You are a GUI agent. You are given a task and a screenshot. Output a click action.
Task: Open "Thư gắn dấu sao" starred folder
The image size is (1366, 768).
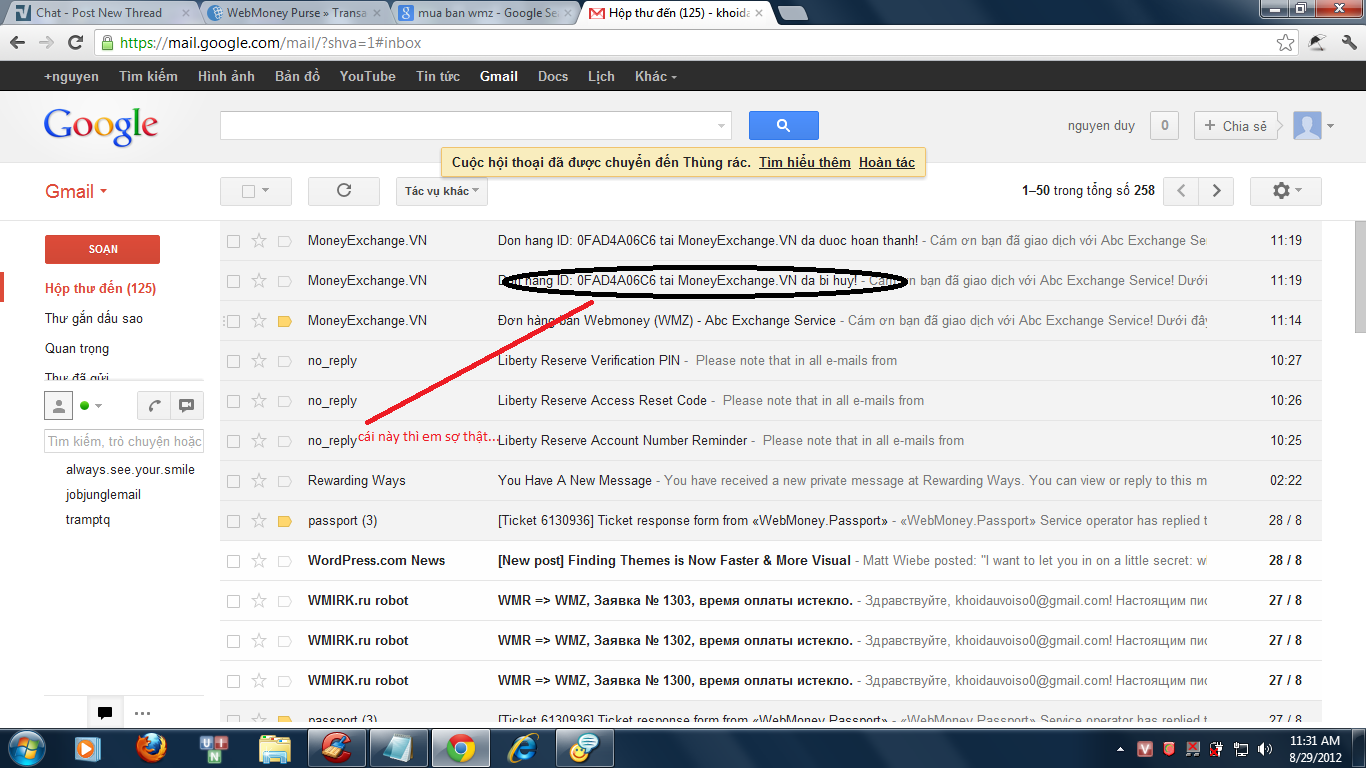pyautogui.click(x=94, y=318)
